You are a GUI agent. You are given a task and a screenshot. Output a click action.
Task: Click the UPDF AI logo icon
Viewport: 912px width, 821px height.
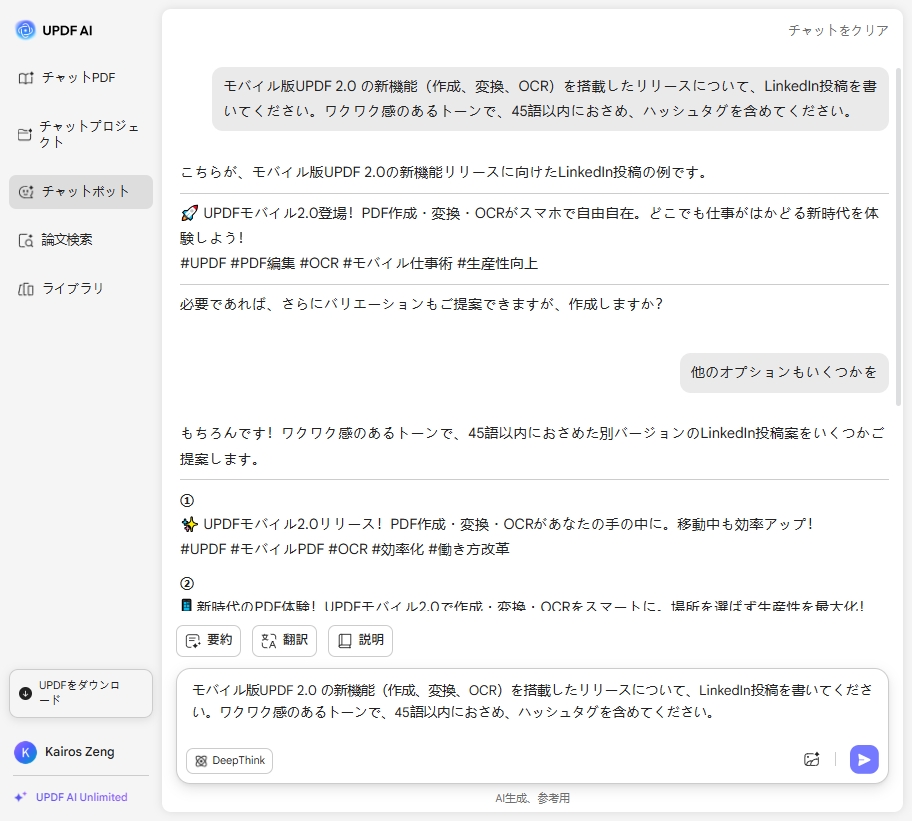pyautogui.click(x=25, y=30)
